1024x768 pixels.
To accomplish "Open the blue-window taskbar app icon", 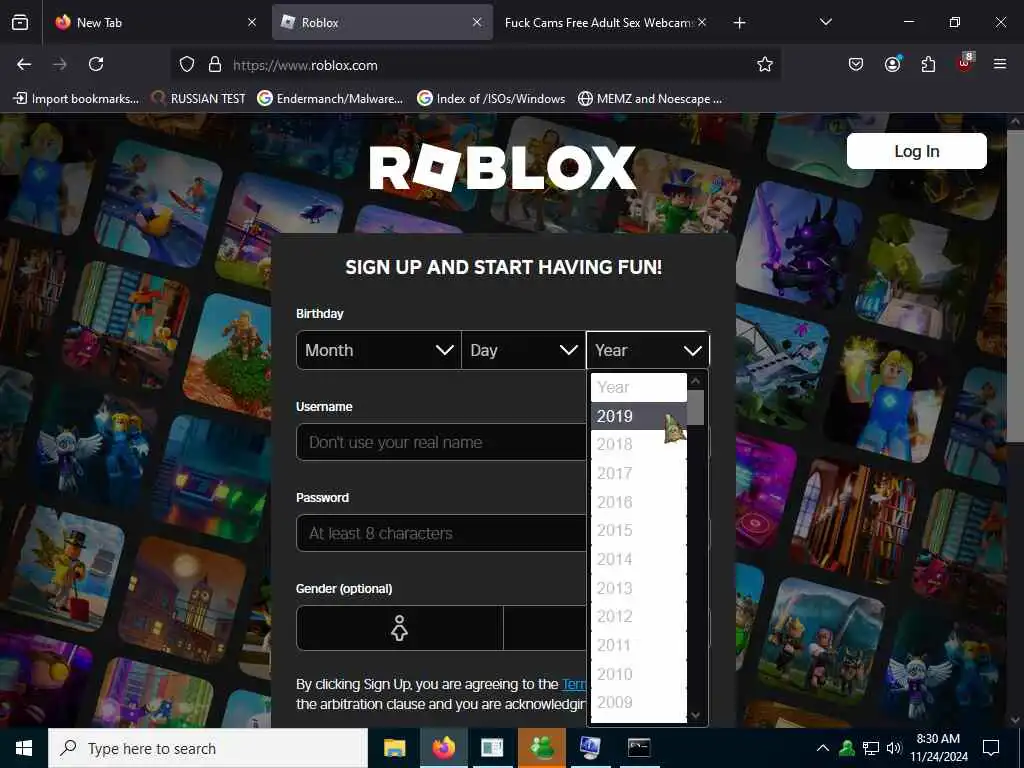I will point(492,748).
